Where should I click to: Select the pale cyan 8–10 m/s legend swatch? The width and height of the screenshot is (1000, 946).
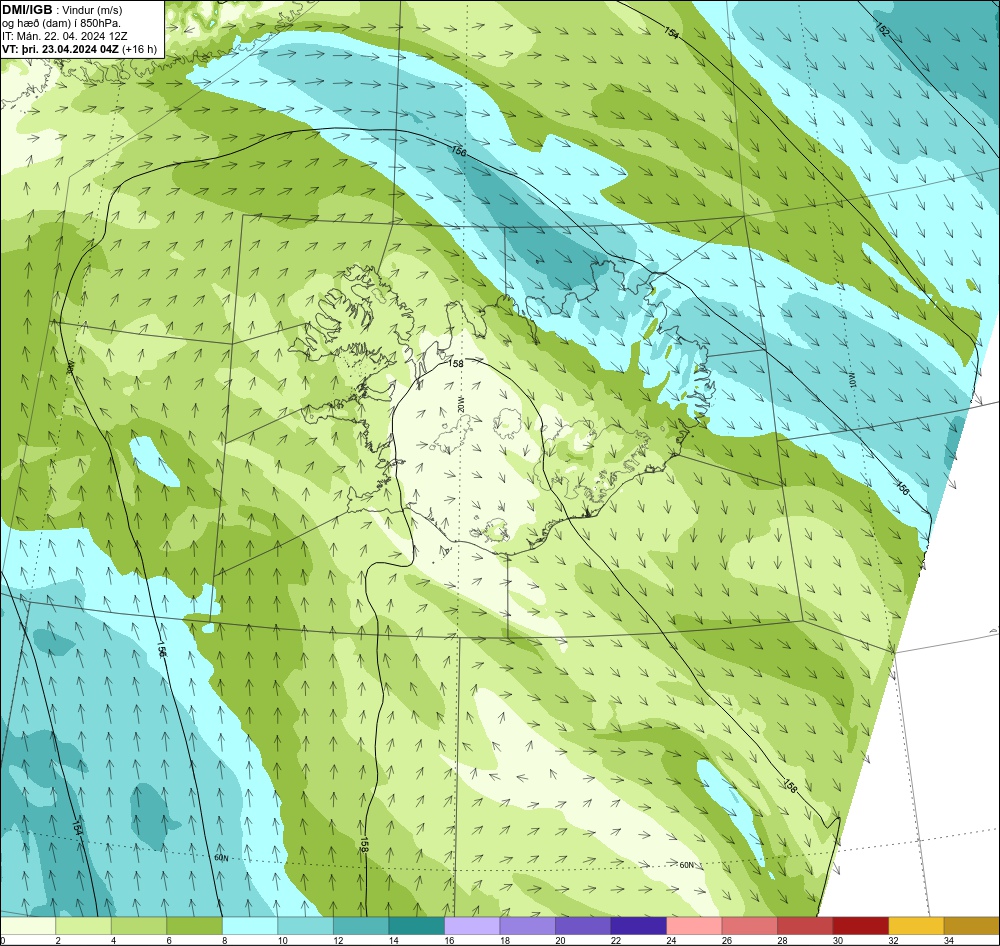click(x=250, y=925)
